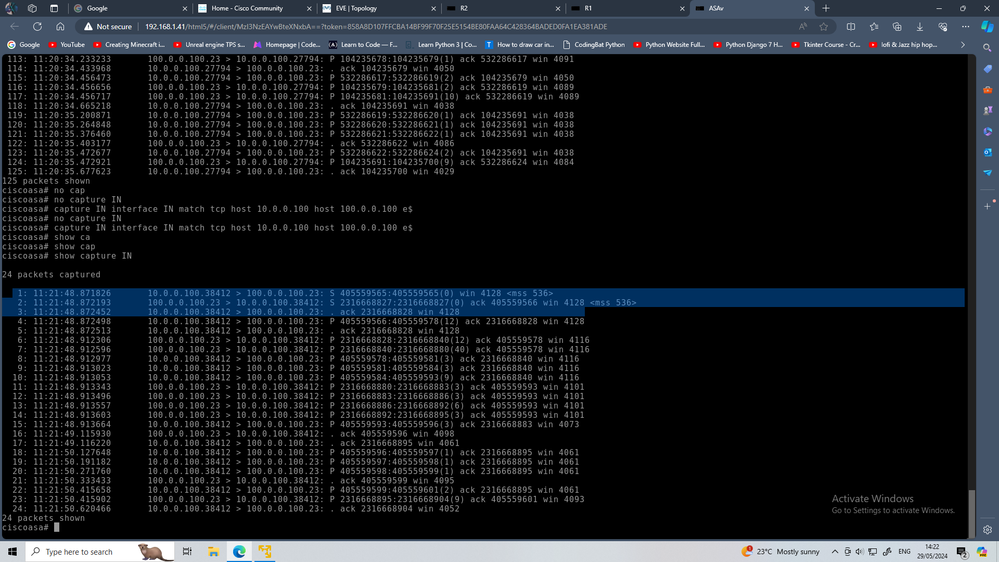Open sidebar Shopping tag icon
This screenshot has width=999, height=562.
click(988, 69)
